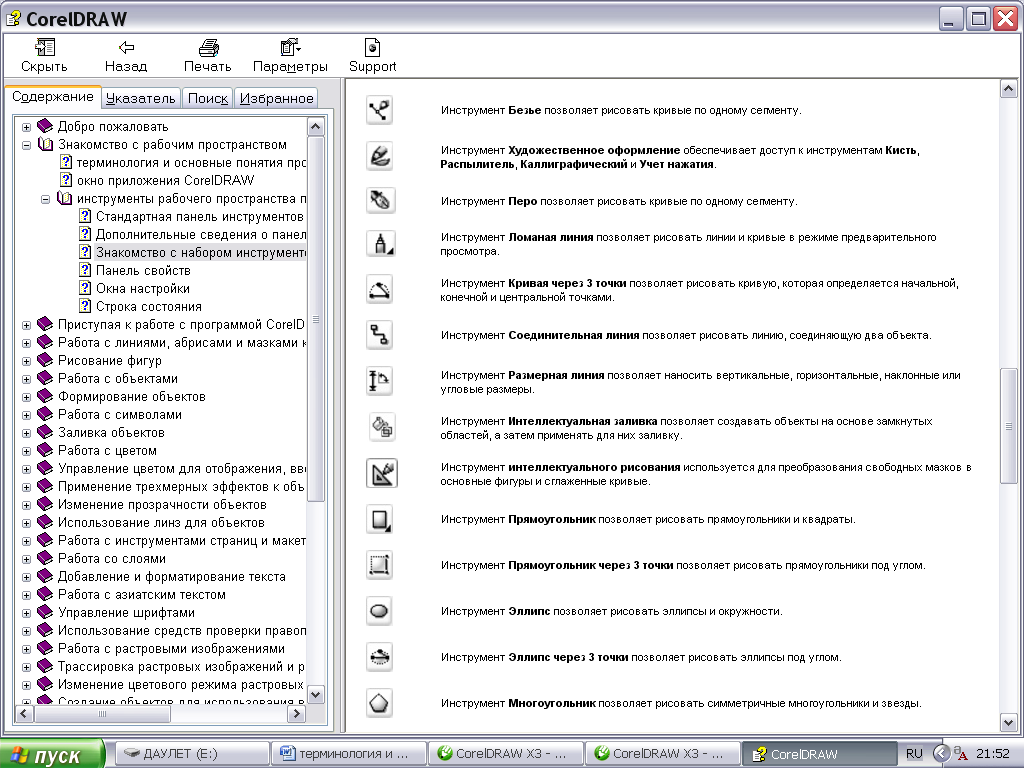Viewport: 1024px width, 768px height.
Task: Go back using the Назад button
Action: pyautogui.click(x=125, y=55)
